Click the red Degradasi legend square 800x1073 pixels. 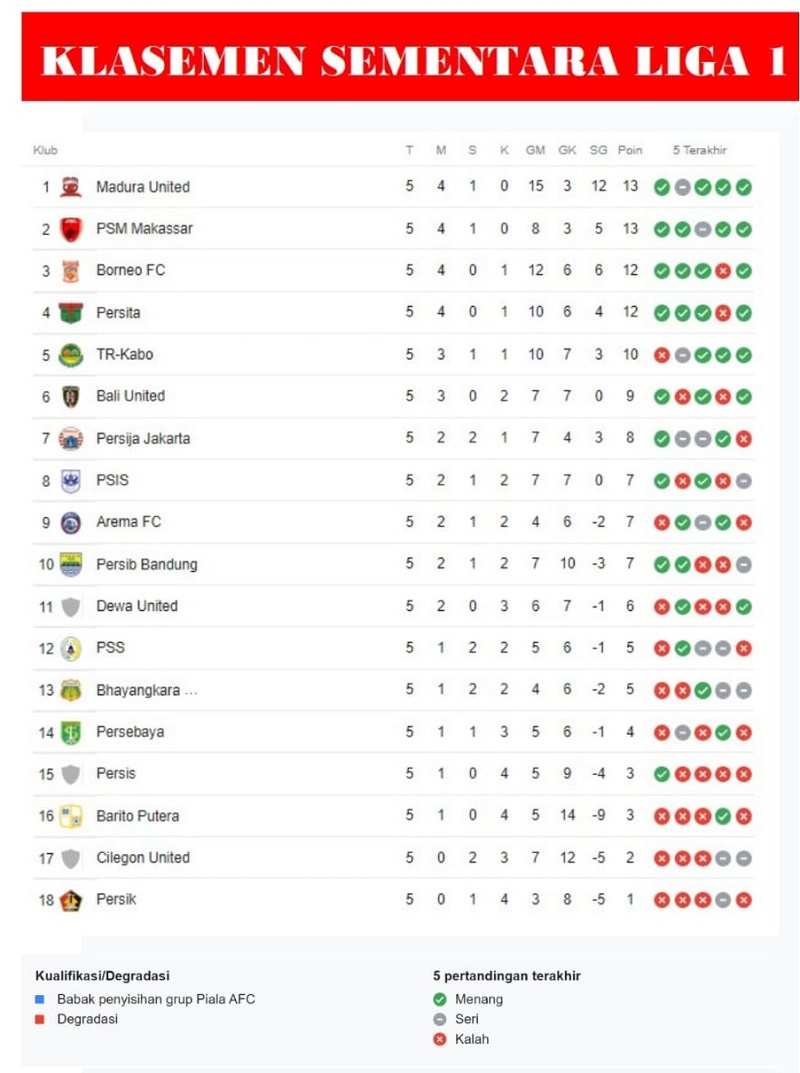pos(40,1019)
